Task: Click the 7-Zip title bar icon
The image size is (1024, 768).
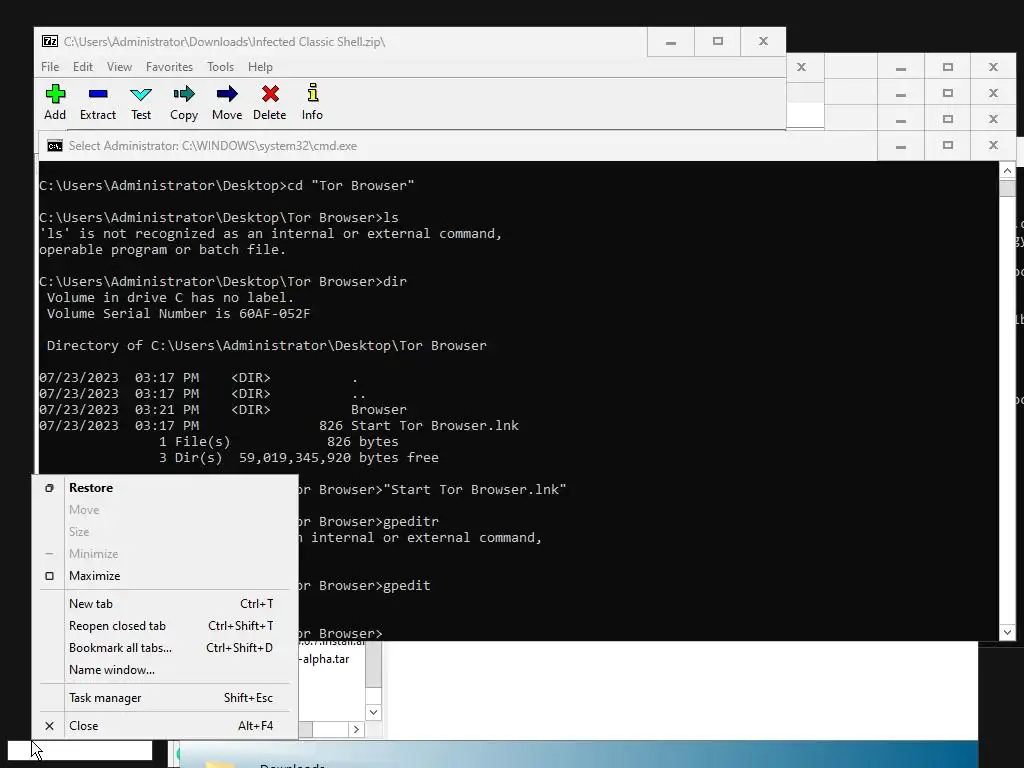Action: (50, 41)
